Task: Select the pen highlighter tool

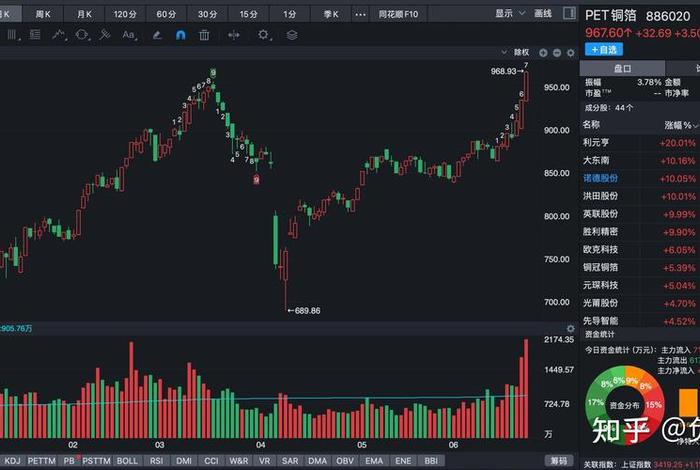Action: click(x=157, y=35)
